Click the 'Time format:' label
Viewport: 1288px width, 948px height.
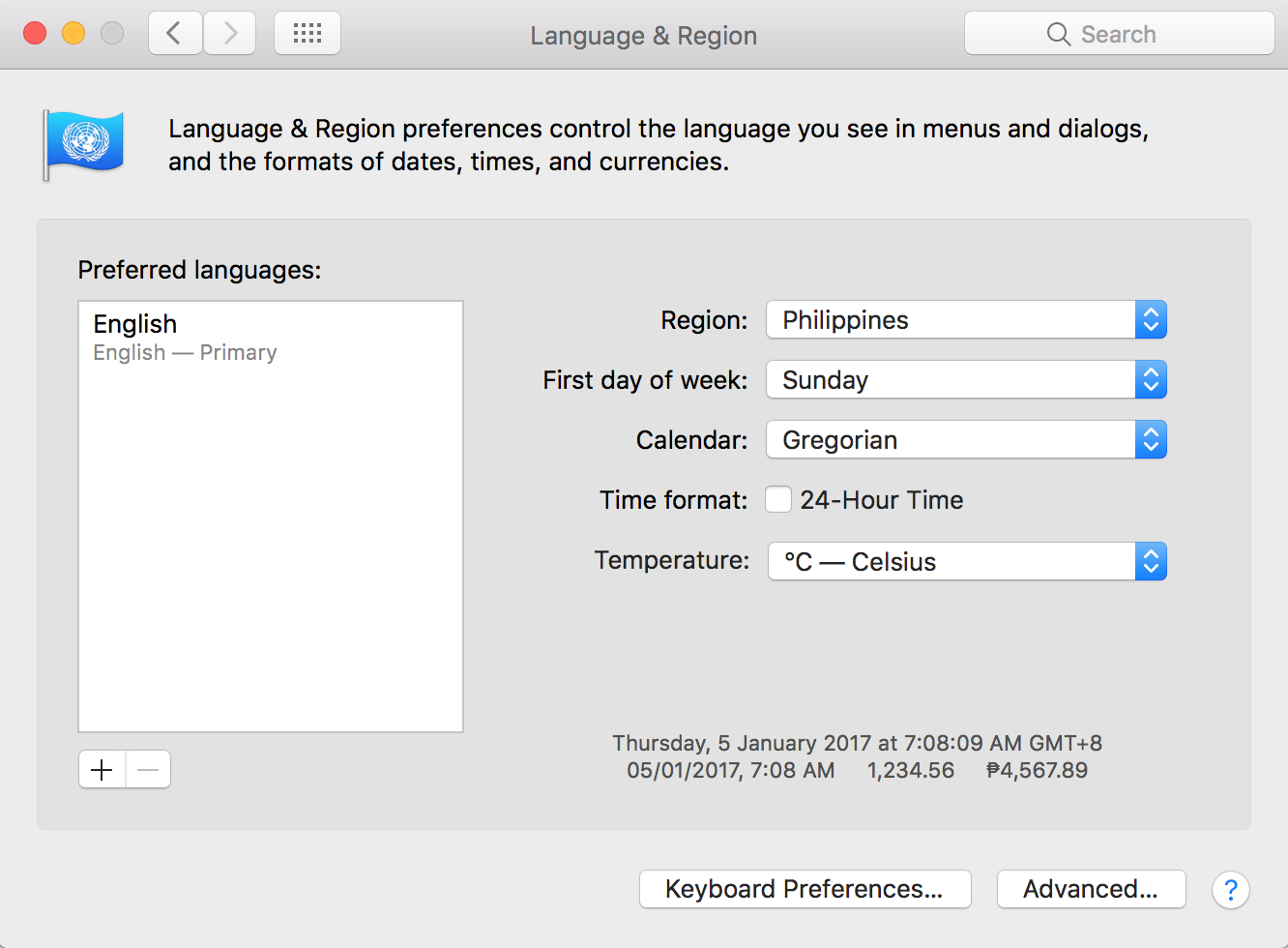pyautogui.click(x=674, y=500)
